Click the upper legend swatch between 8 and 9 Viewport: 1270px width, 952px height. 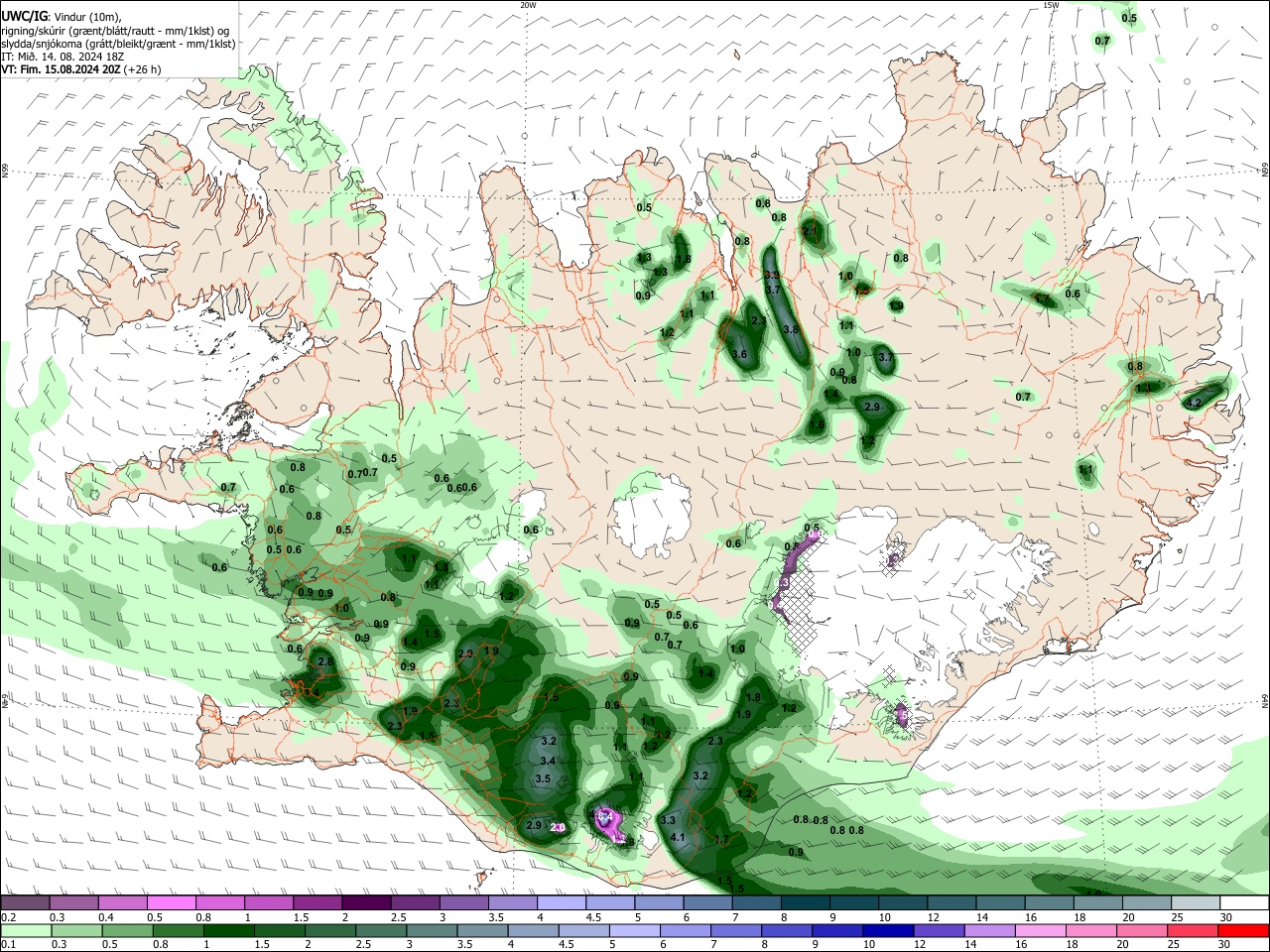tap(806, 902)
